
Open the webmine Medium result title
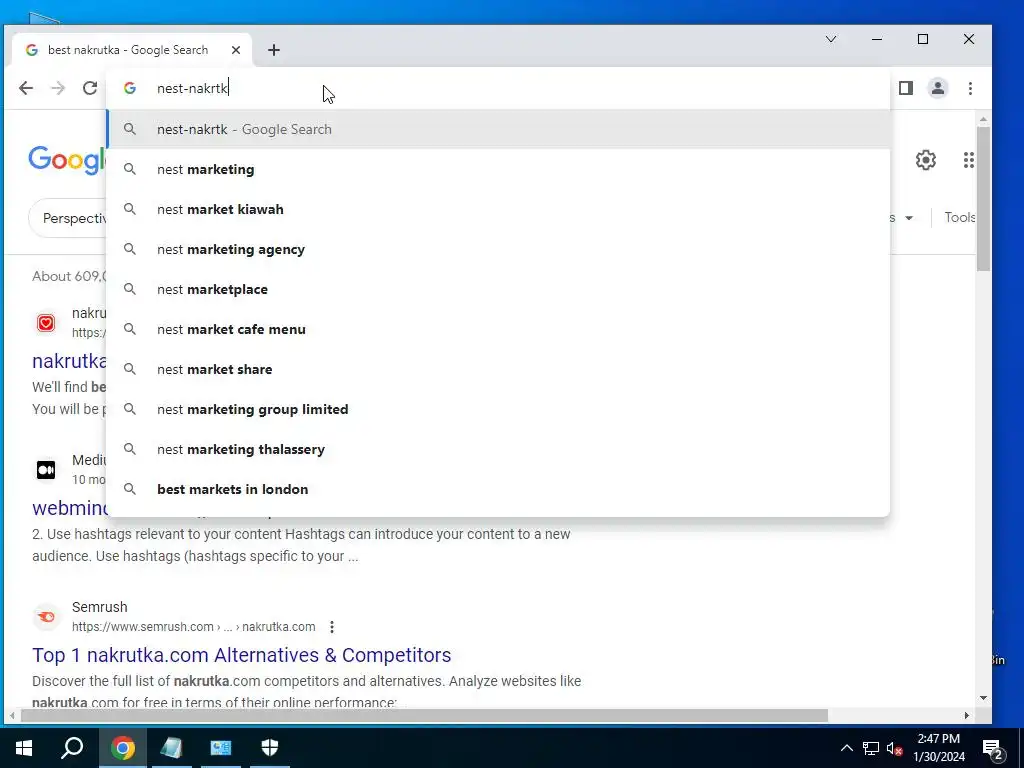click(x=70, y=507)
